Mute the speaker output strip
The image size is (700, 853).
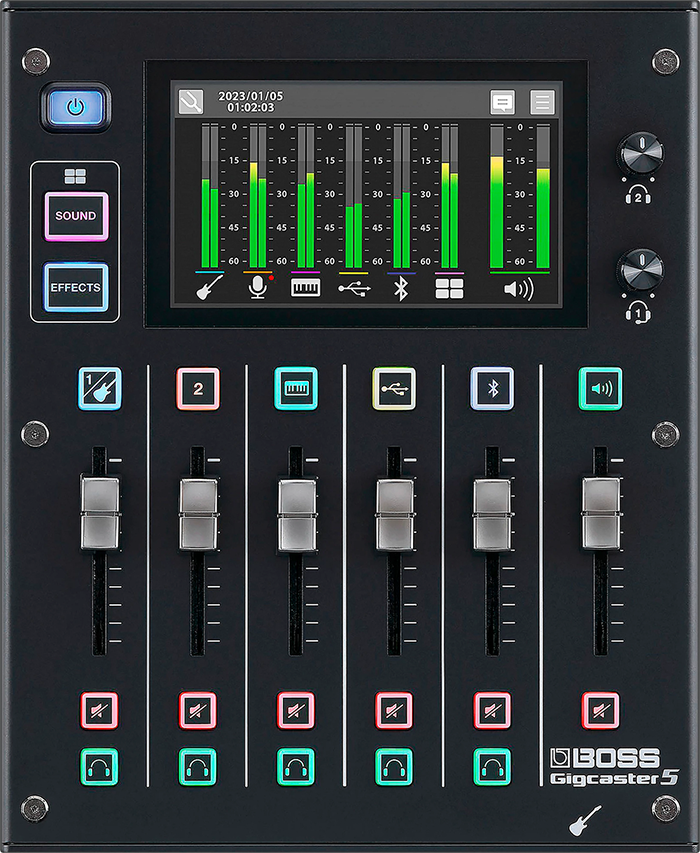600,710
